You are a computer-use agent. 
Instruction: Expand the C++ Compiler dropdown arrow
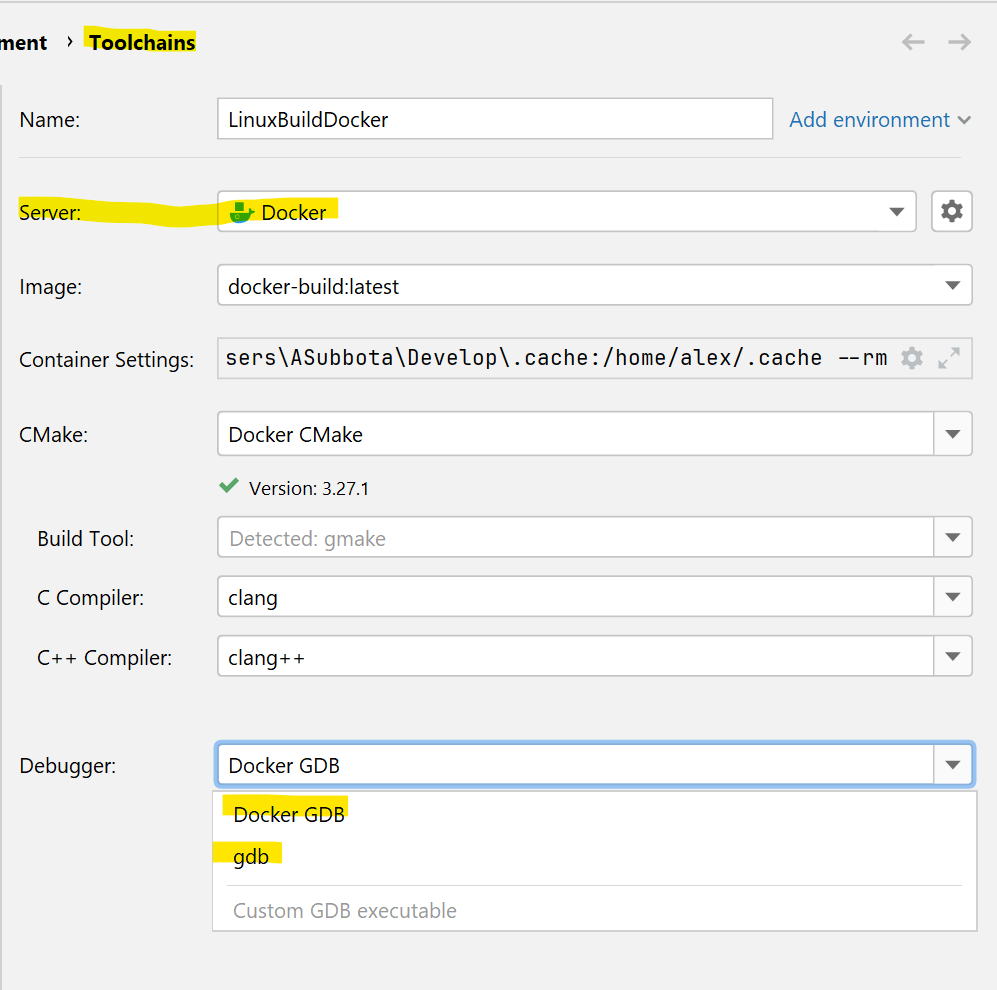click(952, 656)
